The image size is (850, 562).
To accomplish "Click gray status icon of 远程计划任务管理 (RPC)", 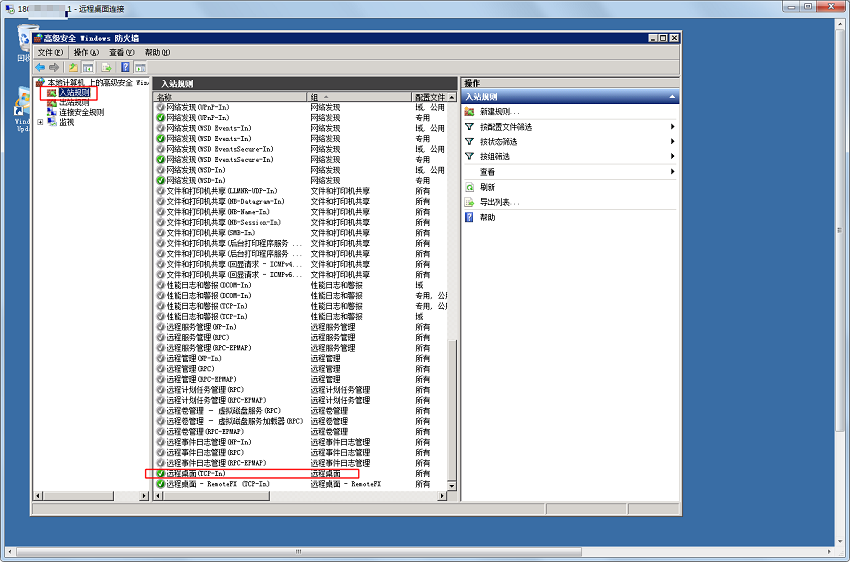I will point(160,390).
